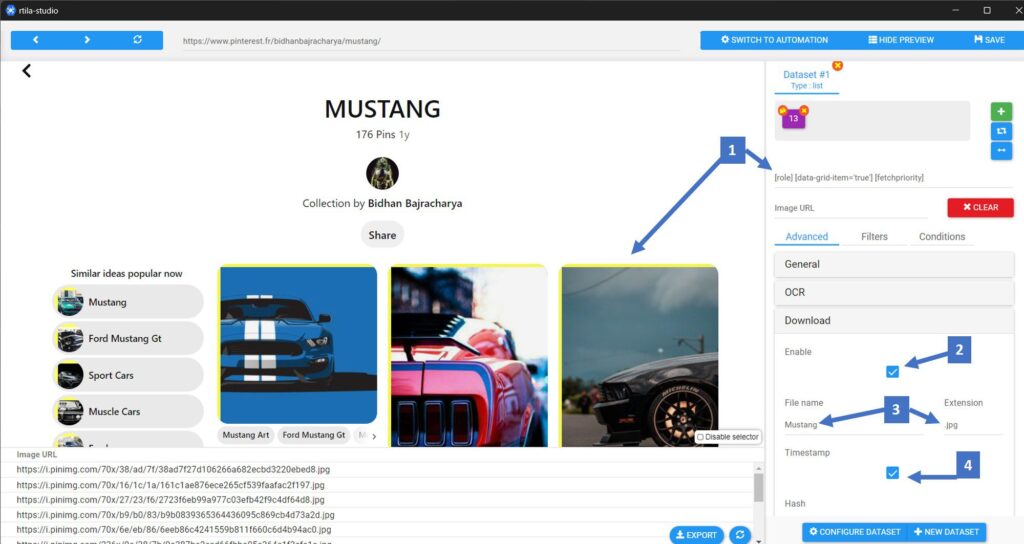Go back using the browser back arrow
The image size is (1024, 544).
coord(36,40)
